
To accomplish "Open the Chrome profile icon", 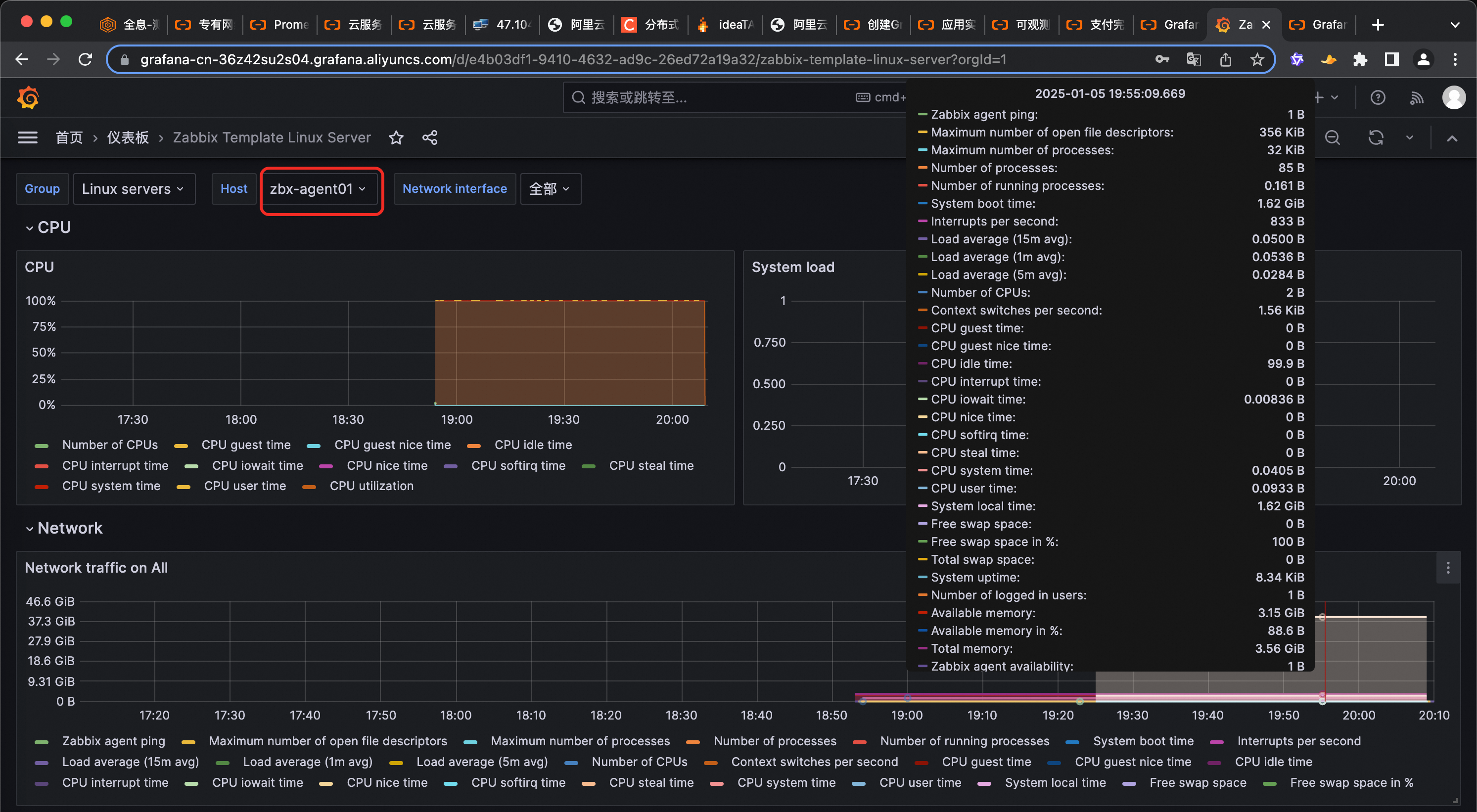I will click(1423, 59).
